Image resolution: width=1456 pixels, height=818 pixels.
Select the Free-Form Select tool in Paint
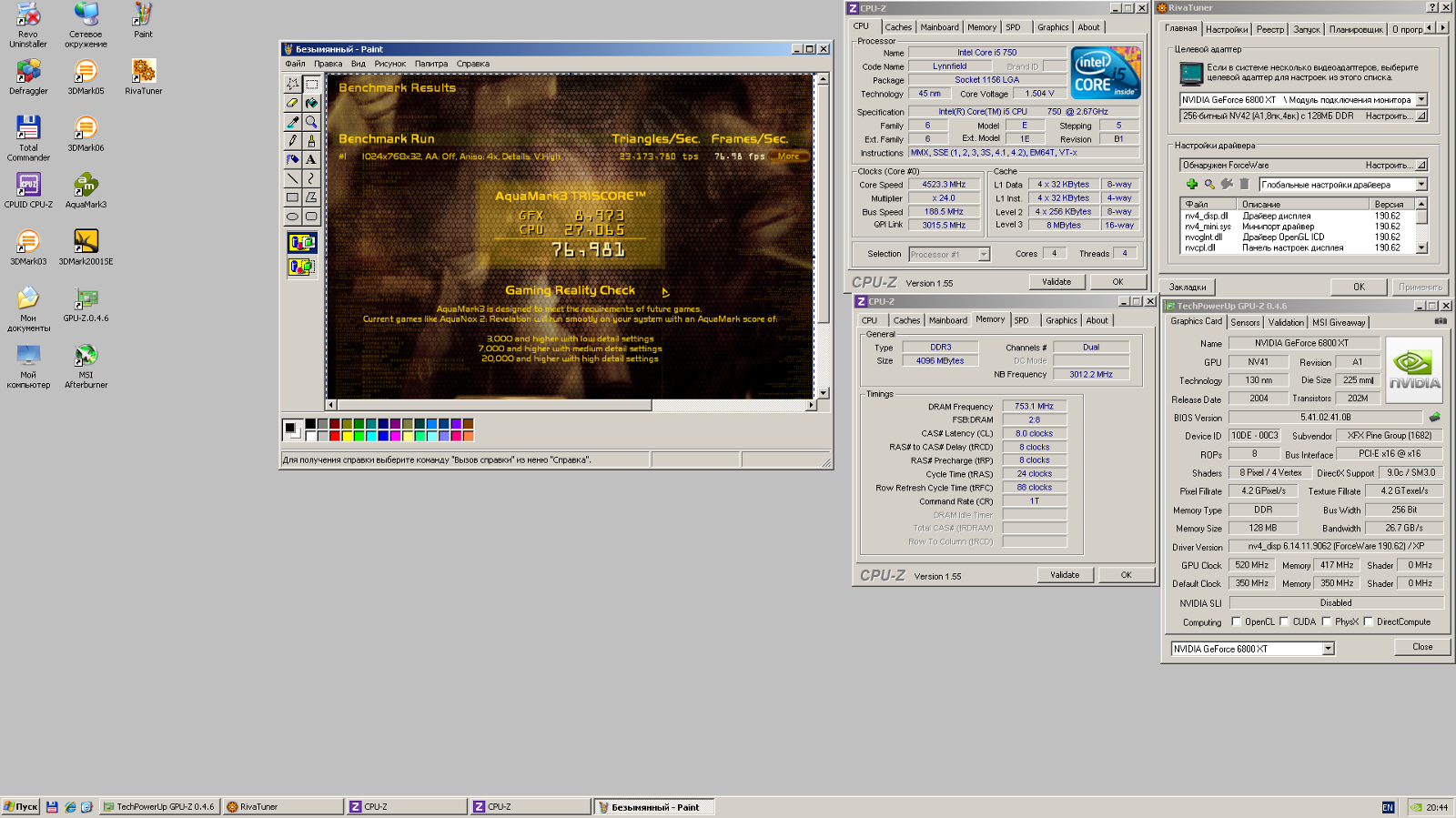[x=292, y=84]
